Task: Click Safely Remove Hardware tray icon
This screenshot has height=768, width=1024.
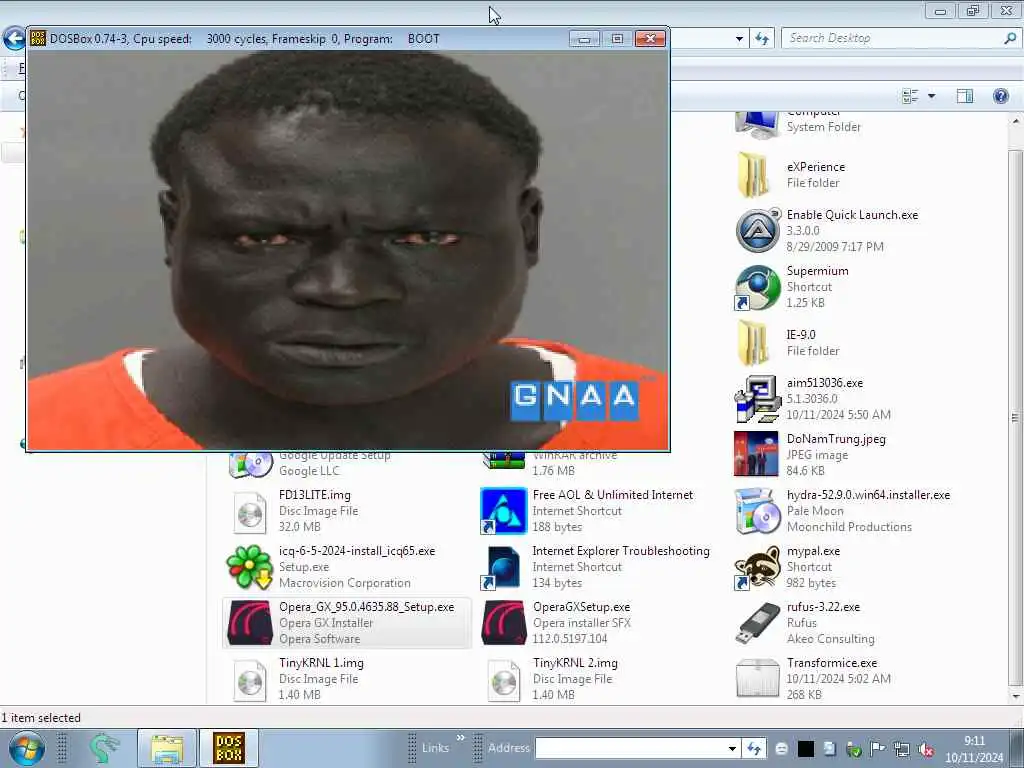Action: pos(854,749)
